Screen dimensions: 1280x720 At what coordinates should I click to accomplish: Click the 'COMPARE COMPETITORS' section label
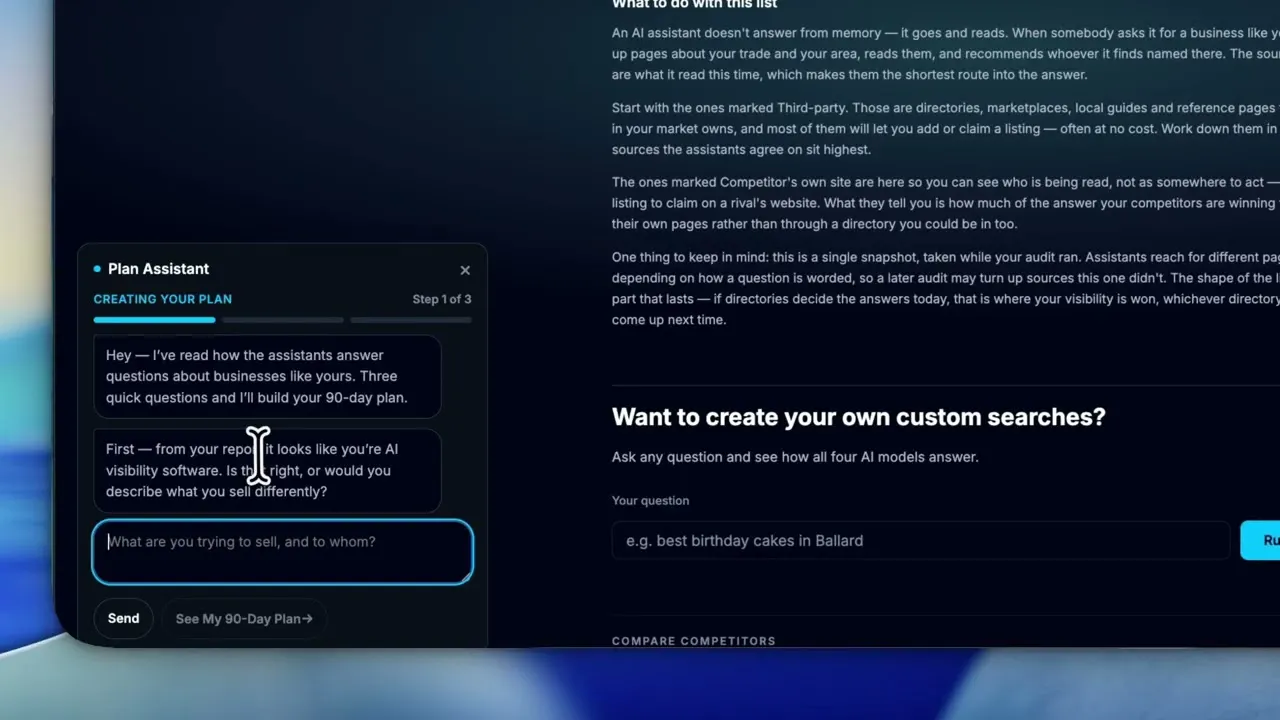(x=694, y=641)
